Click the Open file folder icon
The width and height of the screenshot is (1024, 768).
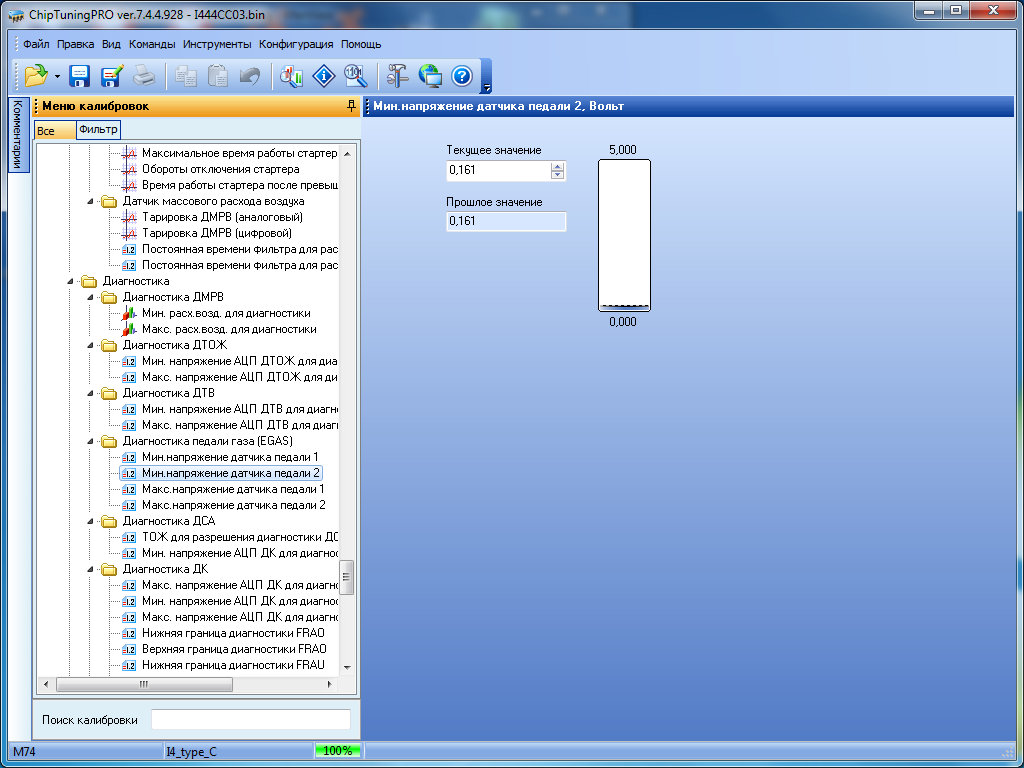click(36, 76)
